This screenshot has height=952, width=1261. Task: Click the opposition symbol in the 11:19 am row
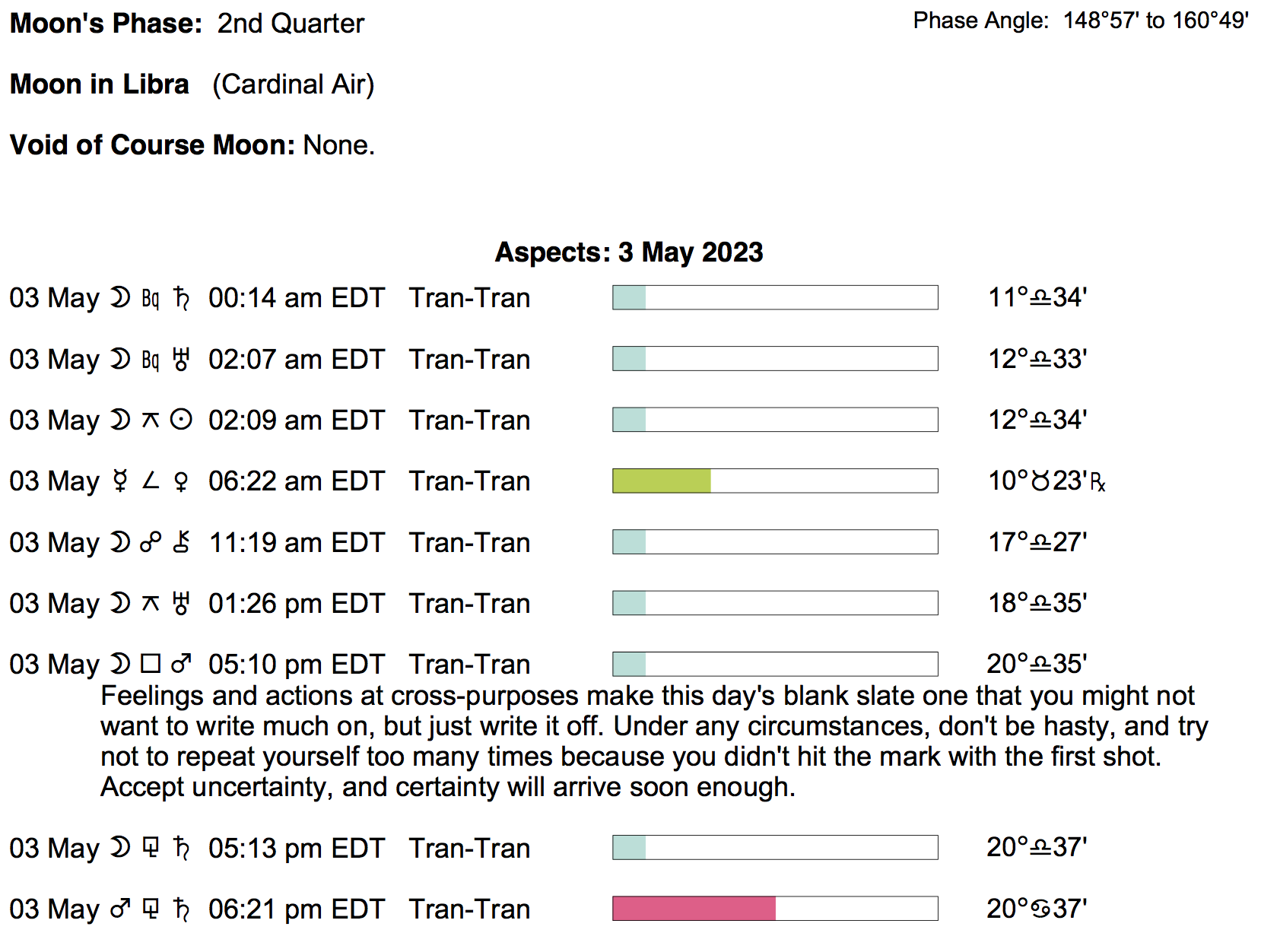[x=151, y=542]
